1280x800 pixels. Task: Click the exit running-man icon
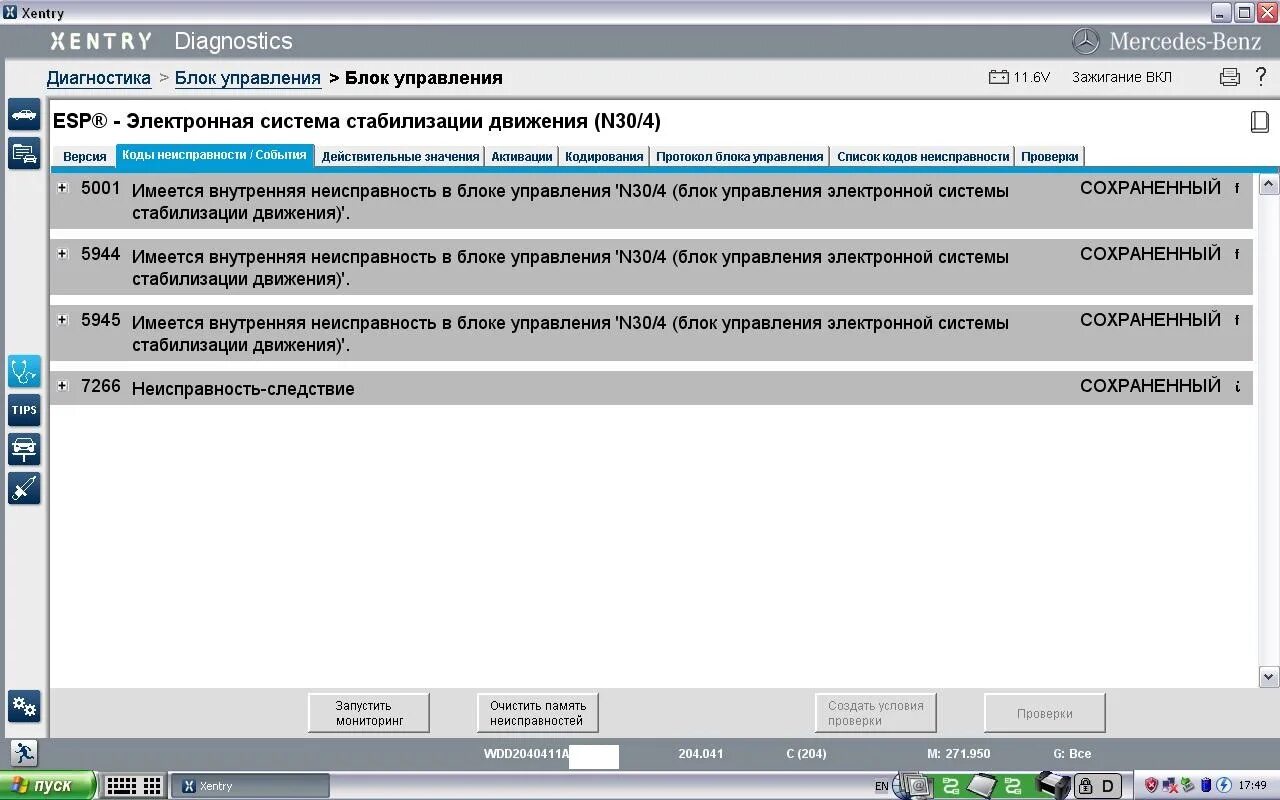pos(24,753)
